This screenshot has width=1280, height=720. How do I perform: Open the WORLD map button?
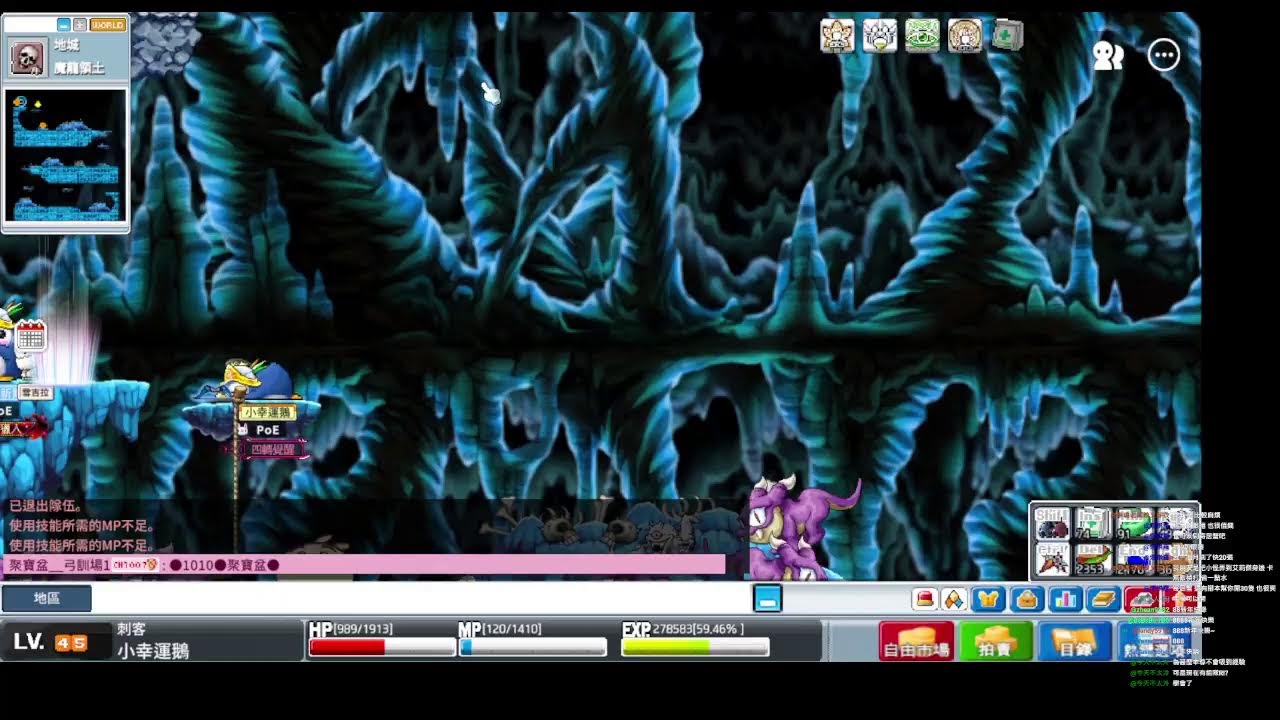click(x=107, y=24)
